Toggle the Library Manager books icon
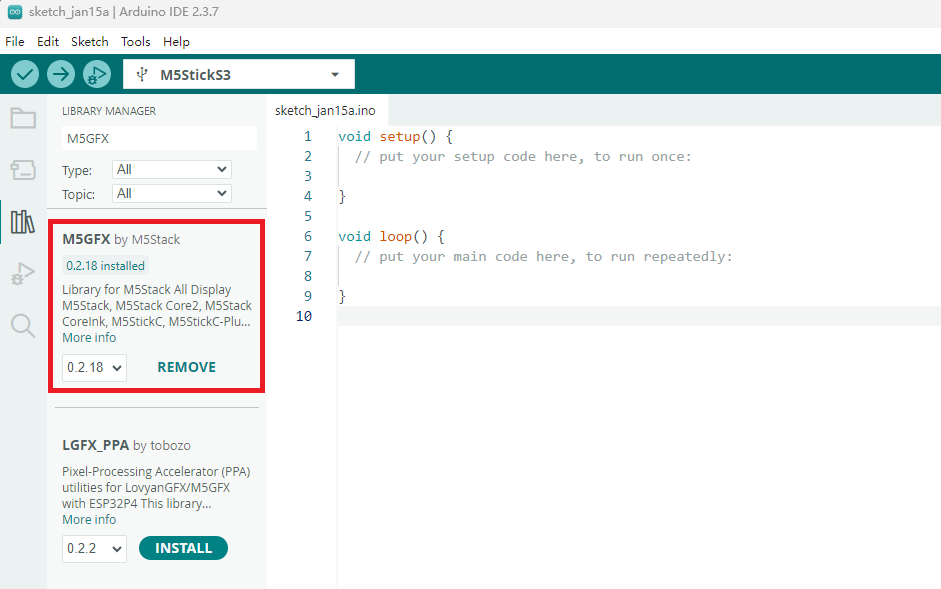This screenshot has width=941, height=589. pos(23,221)
